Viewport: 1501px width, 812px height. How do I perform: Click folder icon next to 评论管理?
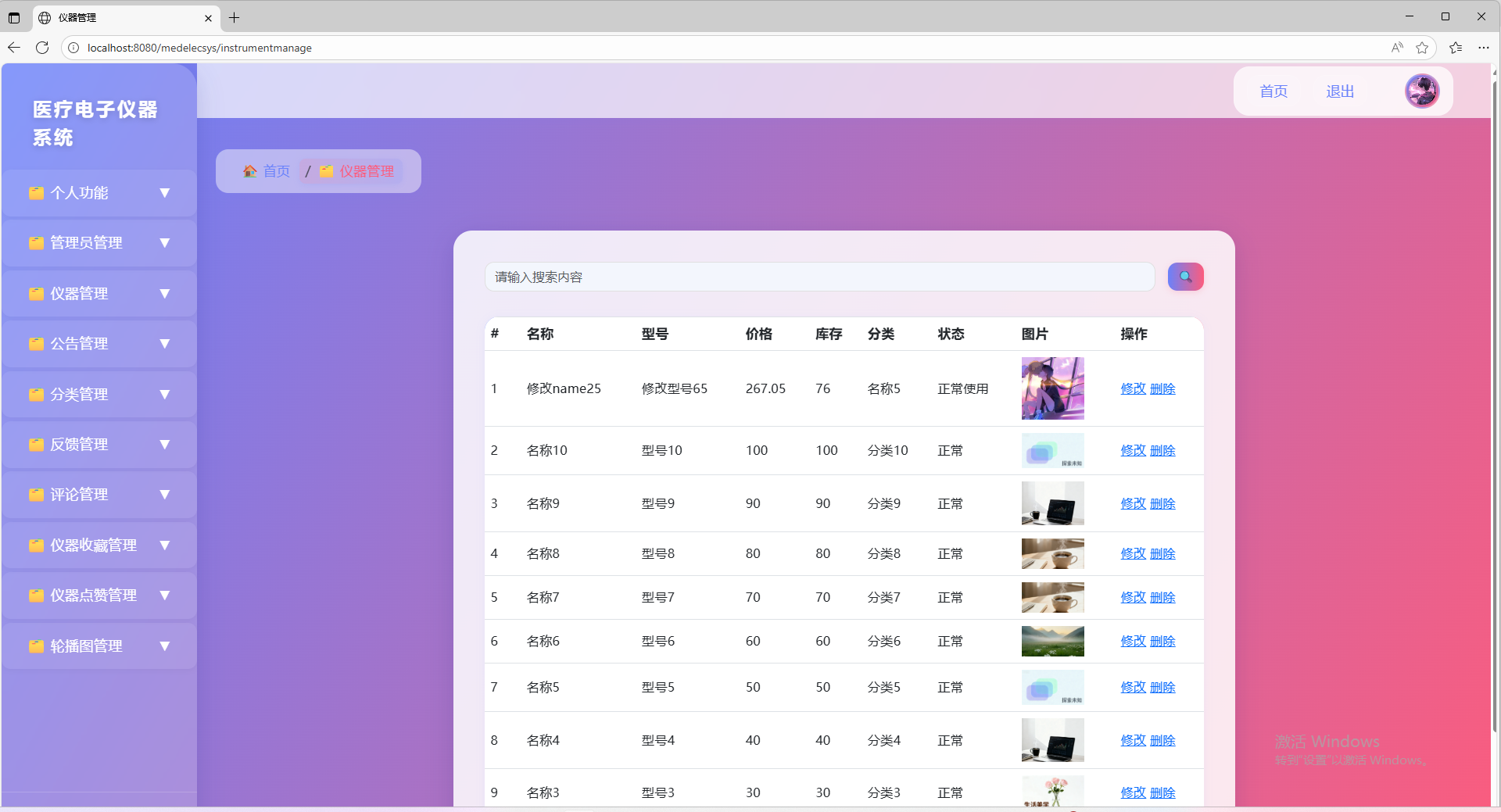tap(36, 495)
